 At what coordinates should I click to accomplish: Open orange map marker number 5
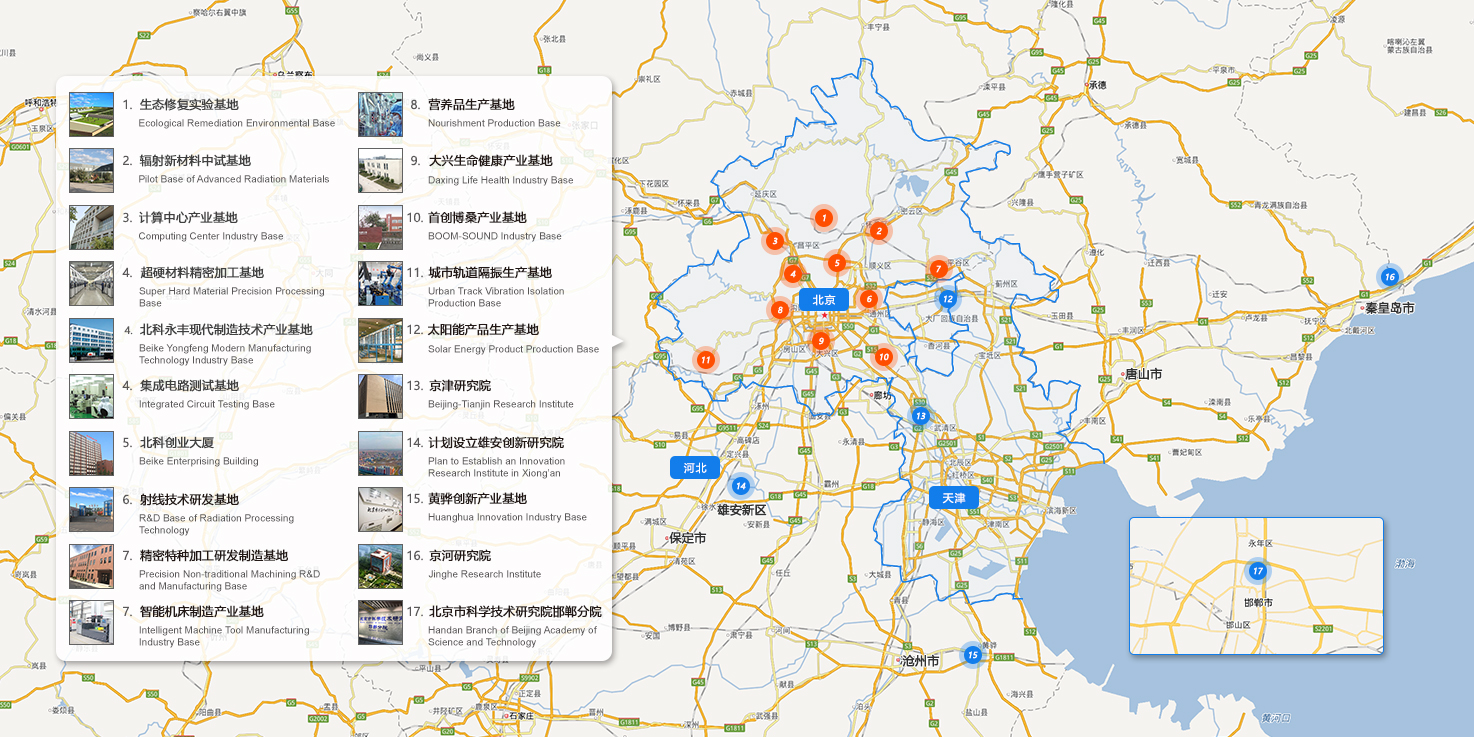coord(837,263)
